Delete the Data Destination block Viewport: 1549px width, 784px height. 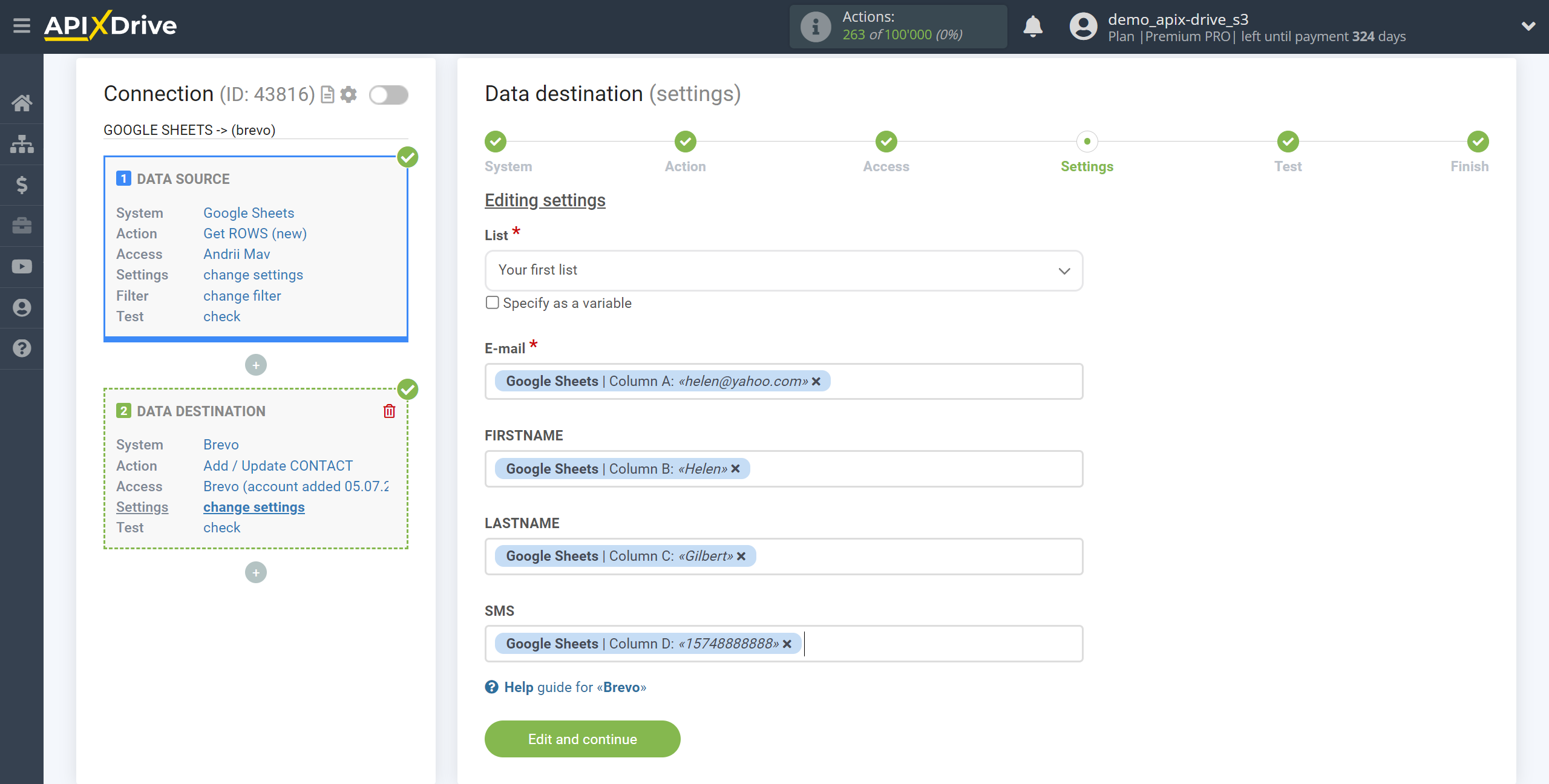coord(389,411)
